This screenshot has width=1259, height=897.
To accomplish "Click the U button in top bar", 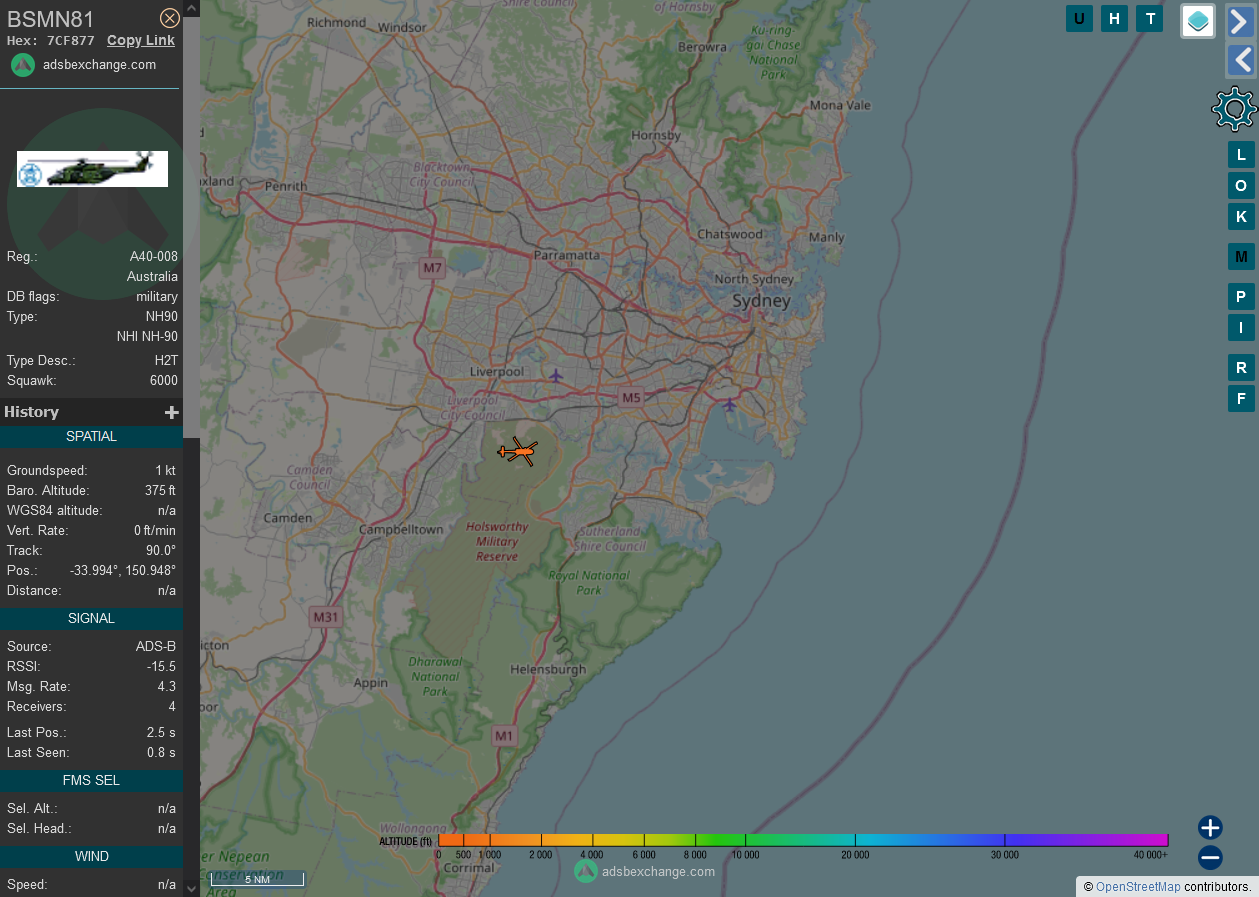I will 1079,19.
